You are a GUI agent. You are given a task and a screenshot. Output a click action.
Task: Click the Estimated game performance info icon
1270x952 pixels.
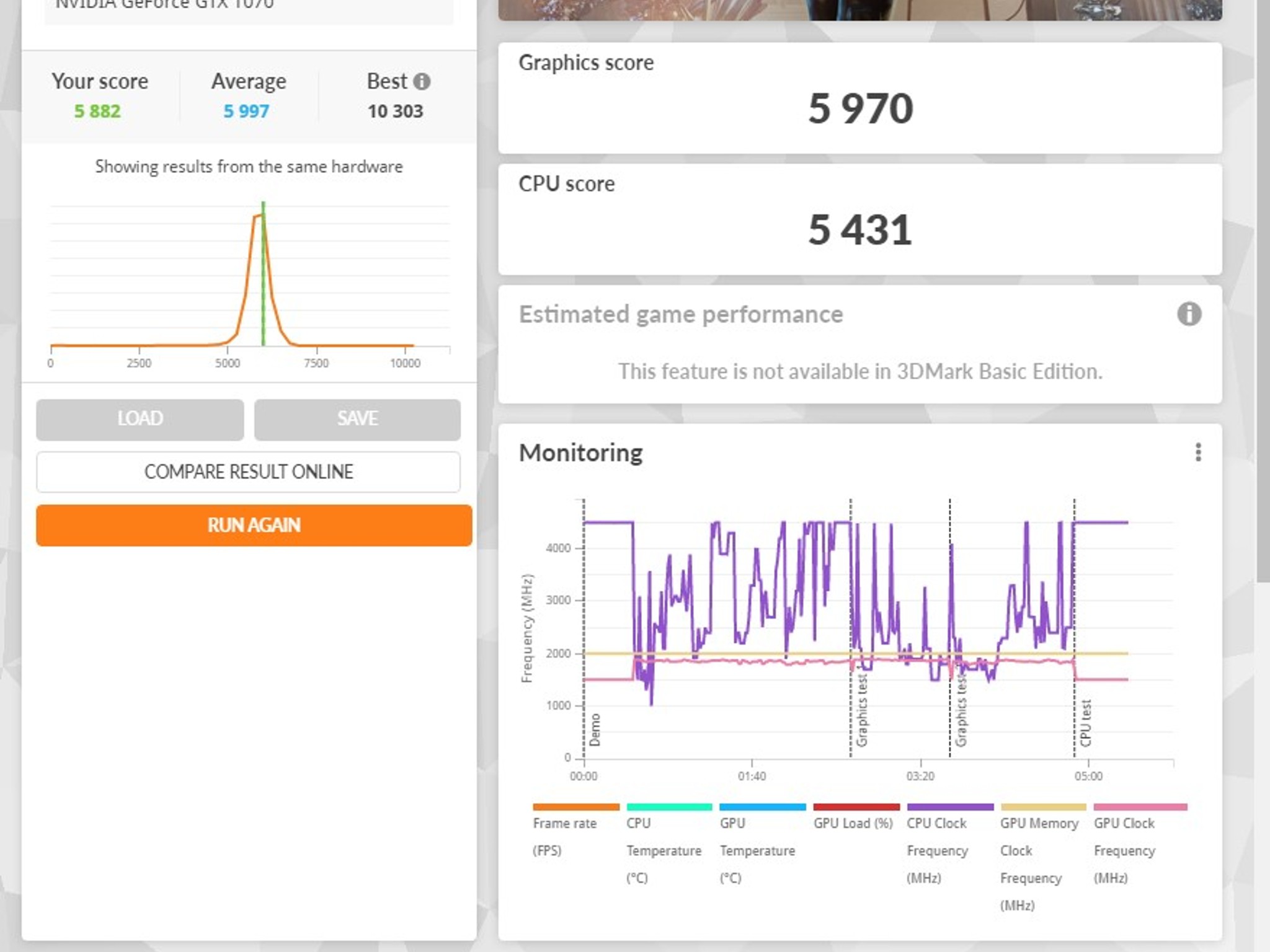coord(1189,314)
